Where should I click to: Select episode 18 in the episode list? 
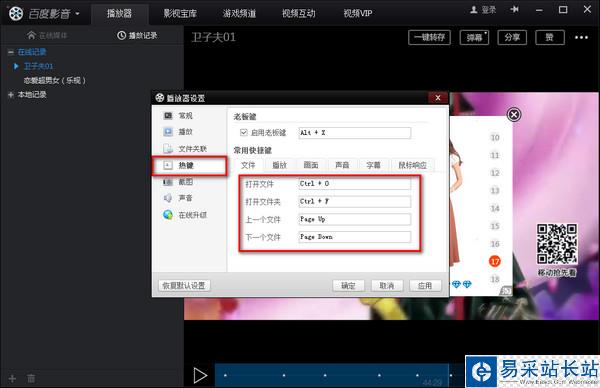point(495,279)
